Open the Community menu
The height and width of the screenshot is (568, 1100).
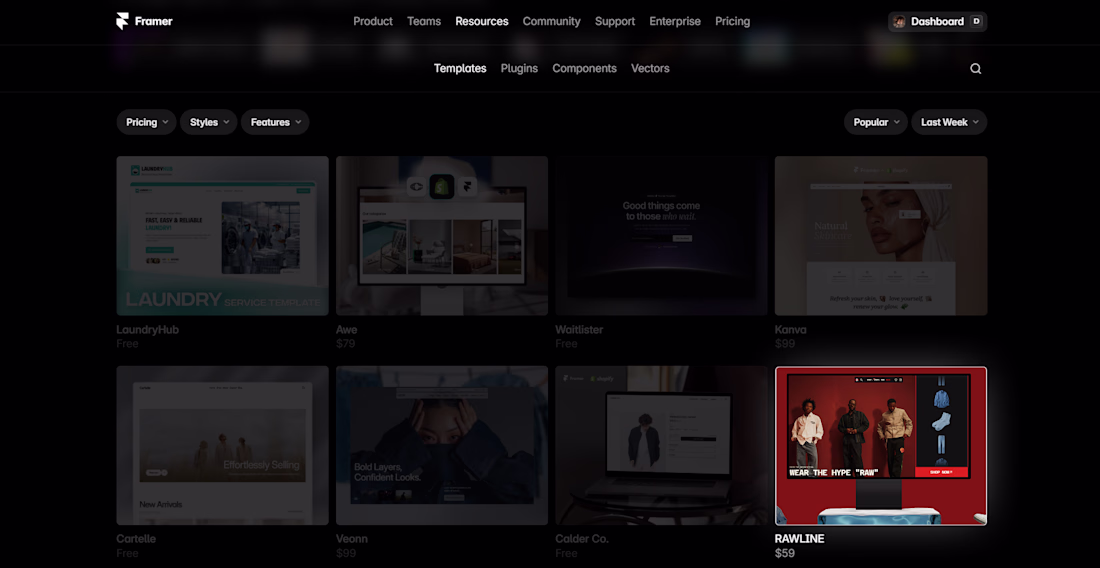point(551,22)
